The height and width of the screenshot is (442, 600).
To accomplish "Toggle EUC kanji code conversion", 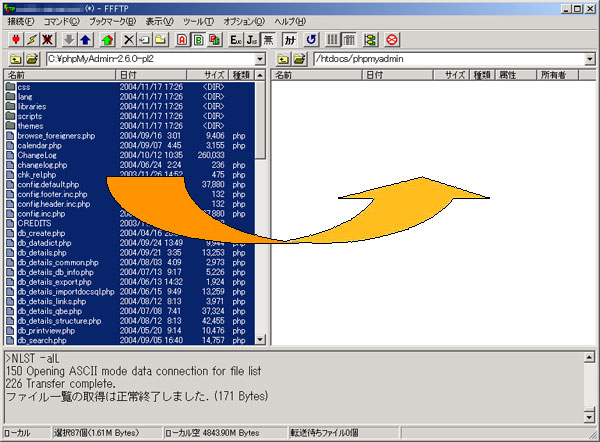I will 236,39.
